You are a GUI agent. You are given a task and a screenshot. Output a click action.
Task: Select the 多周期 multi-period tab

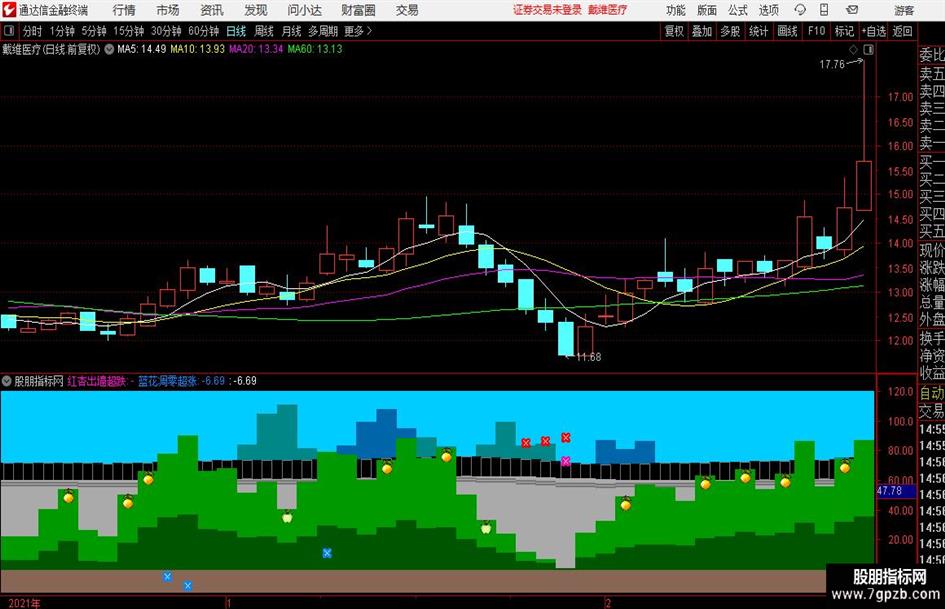tap(323, 31)
